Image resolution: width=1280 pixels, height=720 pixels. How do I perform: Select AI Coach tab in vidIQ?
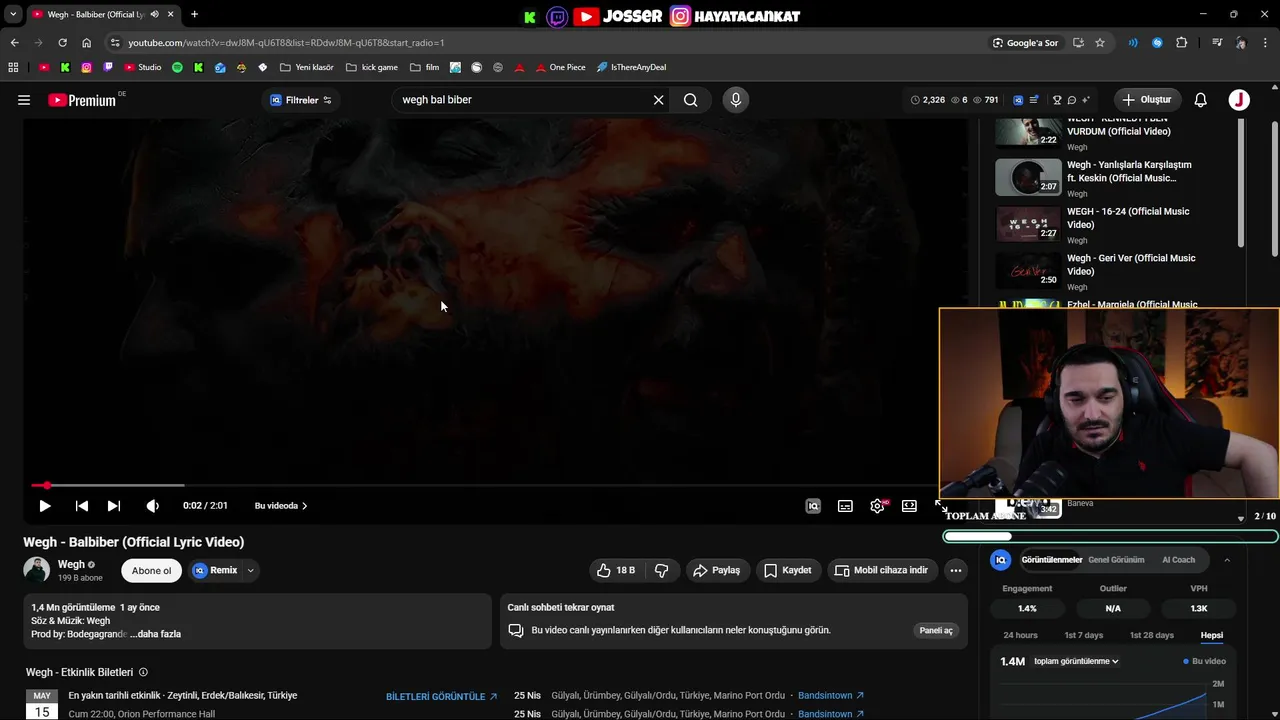click(1178, 560)
